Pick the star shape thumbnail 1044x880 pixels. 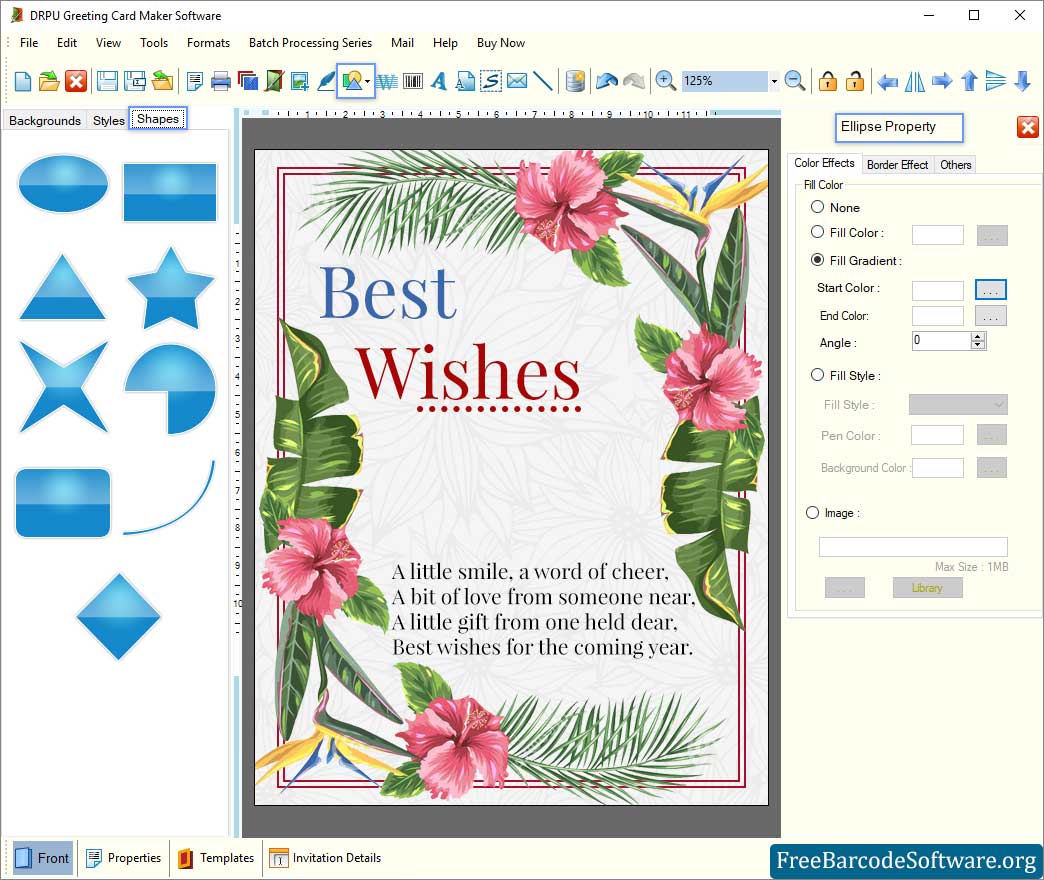point(170,288)
